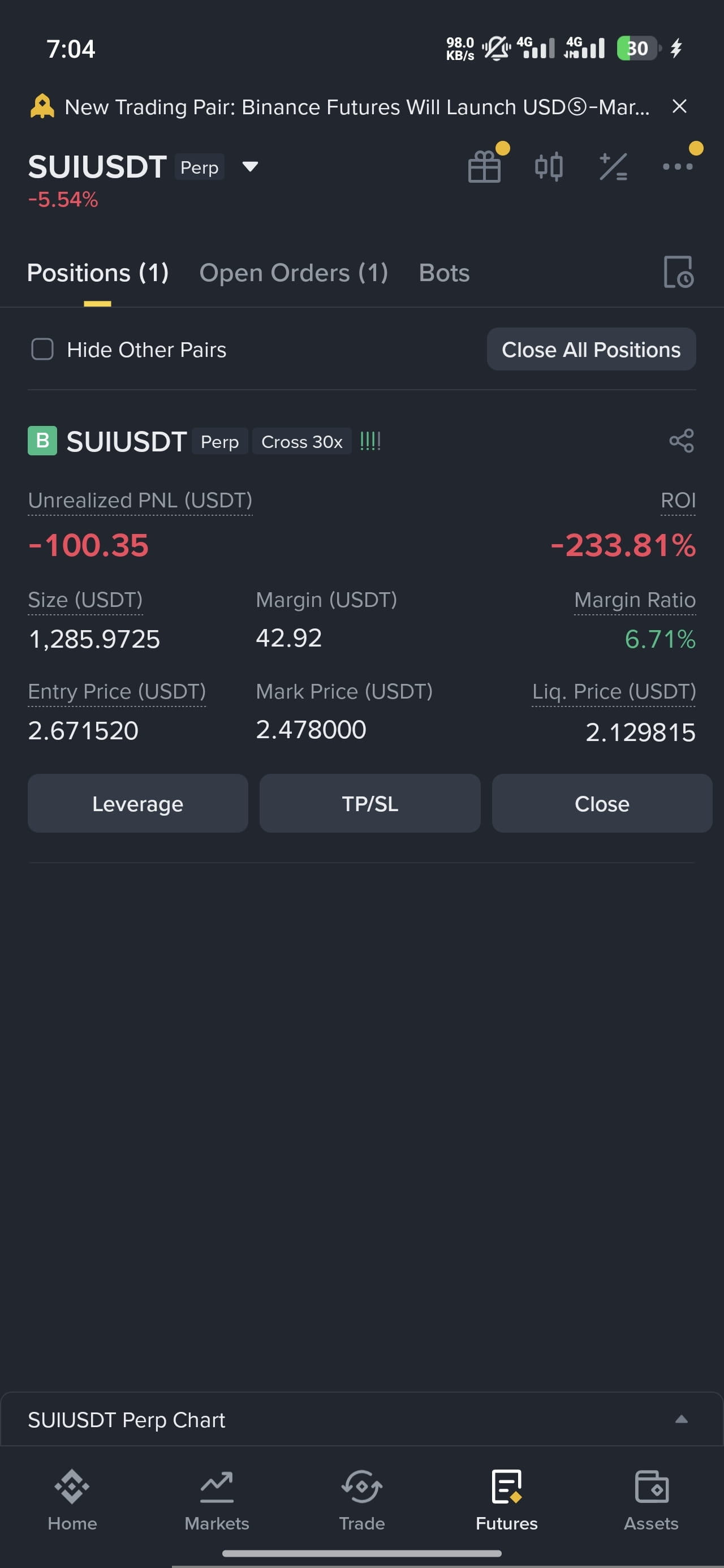Screen dimensions: 724x1568
Task: Open the calculator plus-percent icon
Action: [x=613, y=167]
